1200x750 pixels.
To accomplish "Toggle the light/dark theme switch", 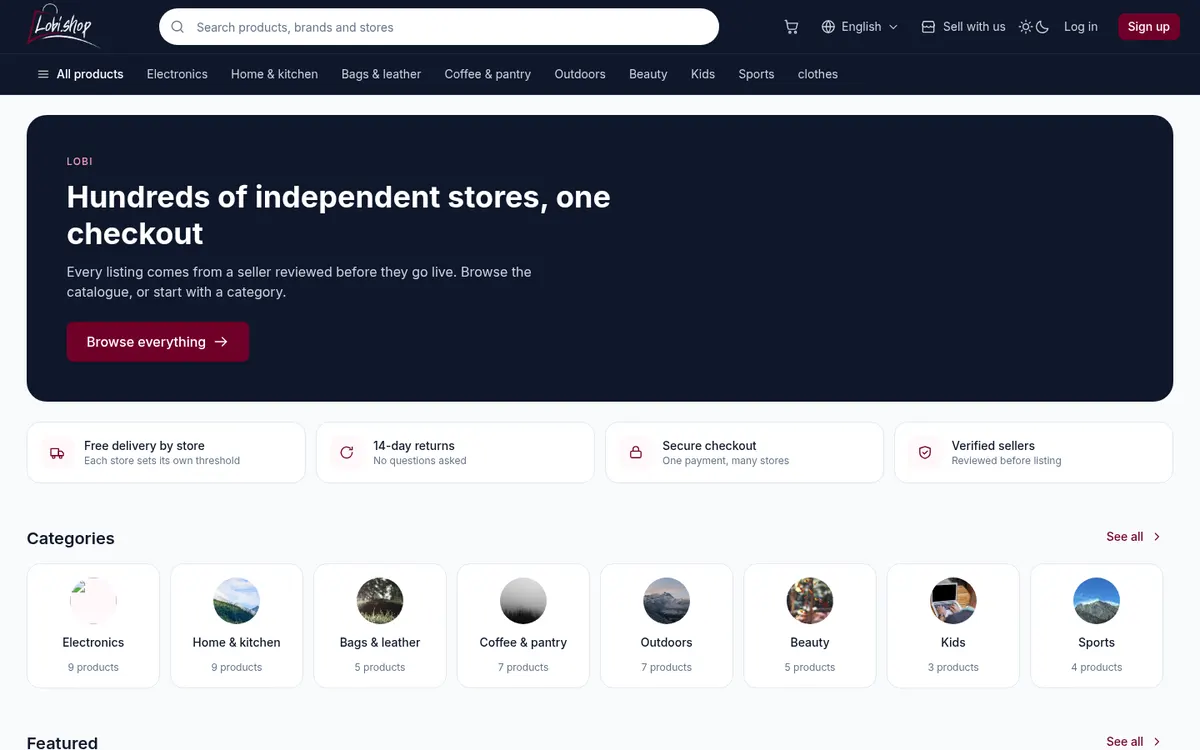I will pyautogui.click(x=1034, y=27).
